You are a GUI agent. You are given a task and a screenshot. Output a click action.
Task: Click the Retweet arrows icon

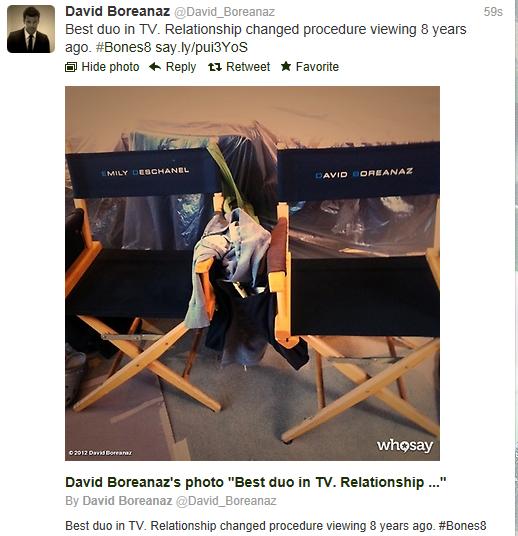[215, 67]
